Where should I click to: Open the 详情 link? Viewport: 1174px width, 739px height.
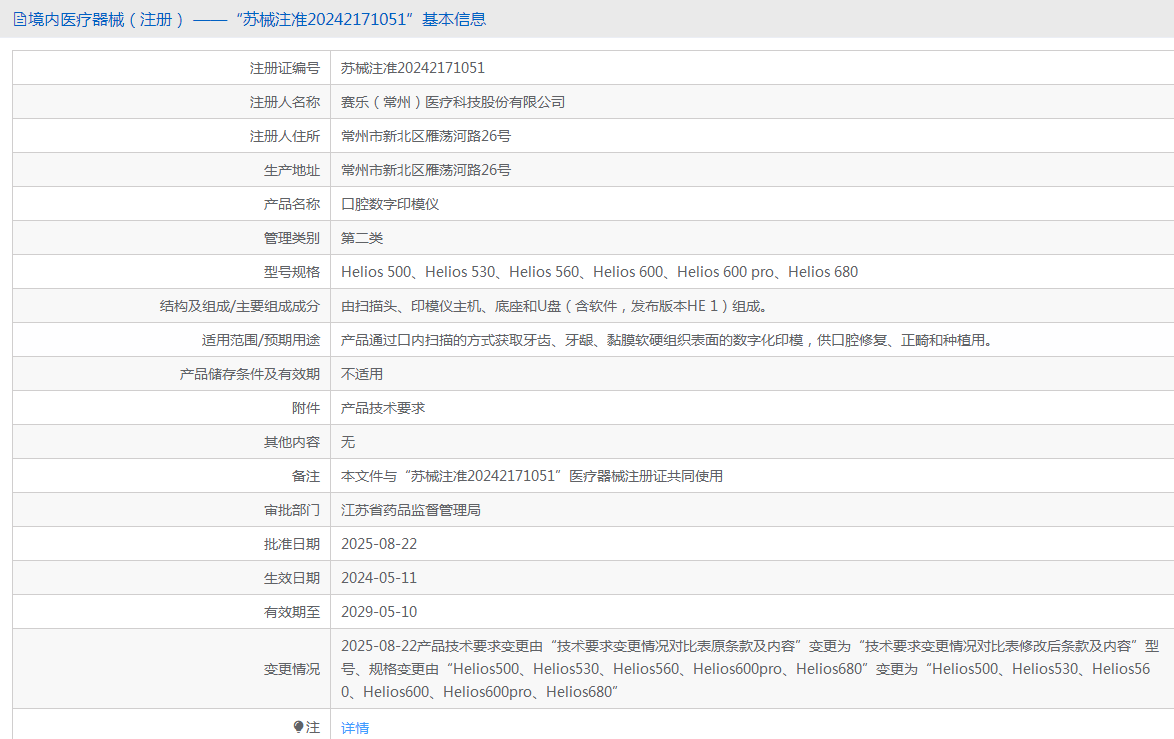355,728
